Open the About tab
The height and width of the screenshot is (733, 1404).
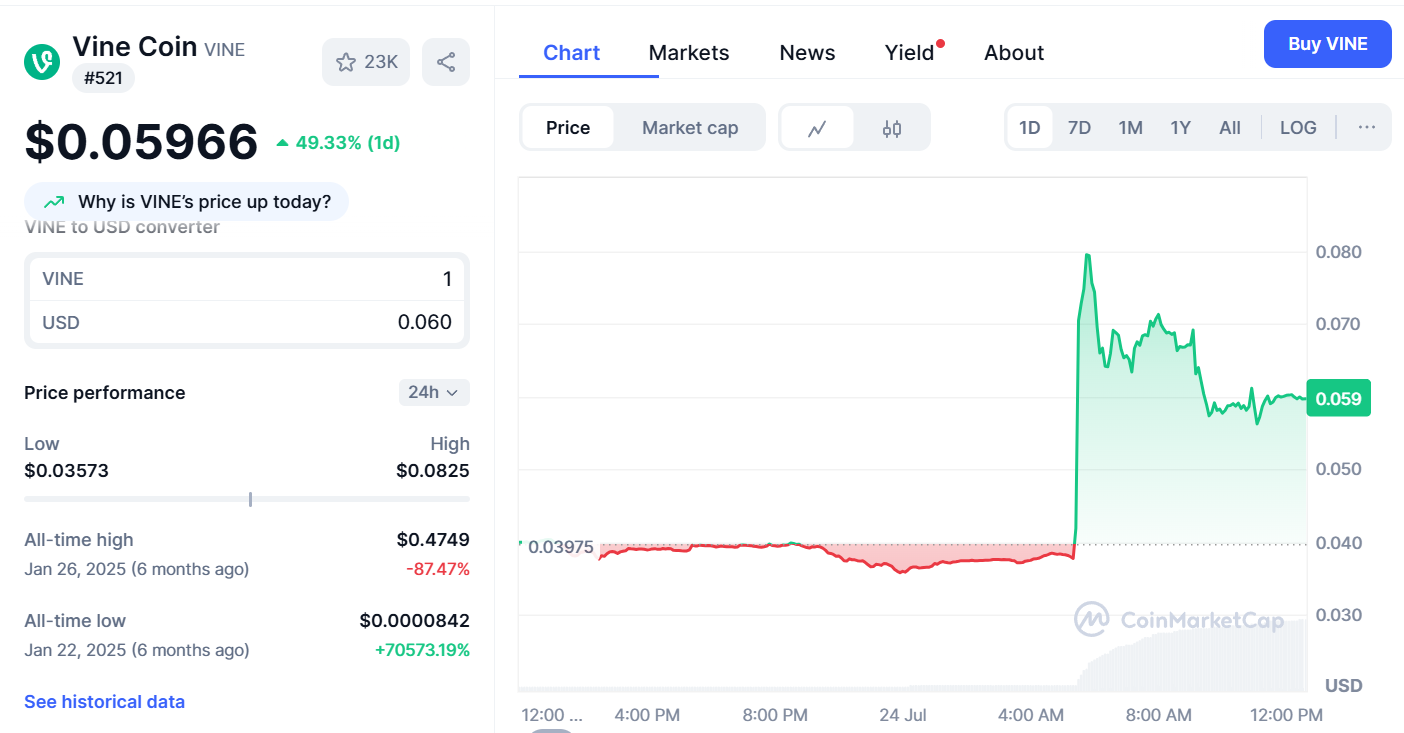tap(1014, 53)
